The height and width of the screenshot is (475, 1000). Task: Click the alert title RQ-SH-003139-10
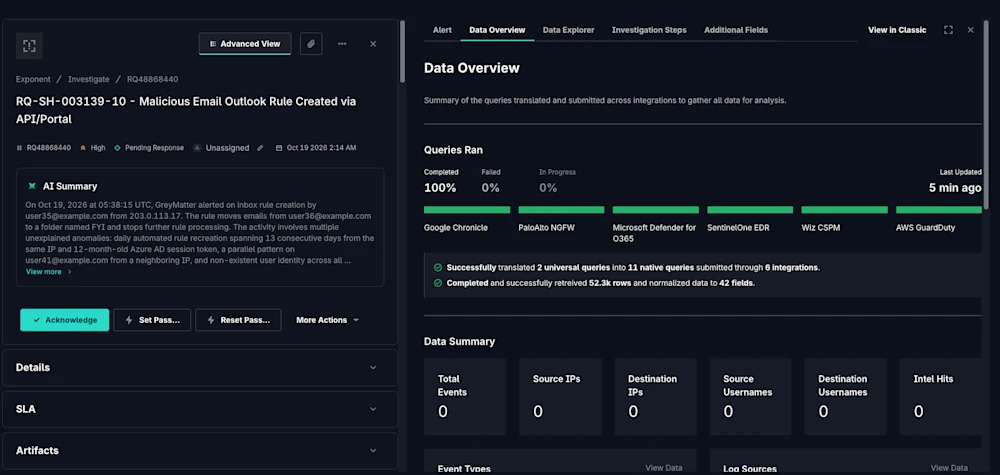(x=186, y=110)
